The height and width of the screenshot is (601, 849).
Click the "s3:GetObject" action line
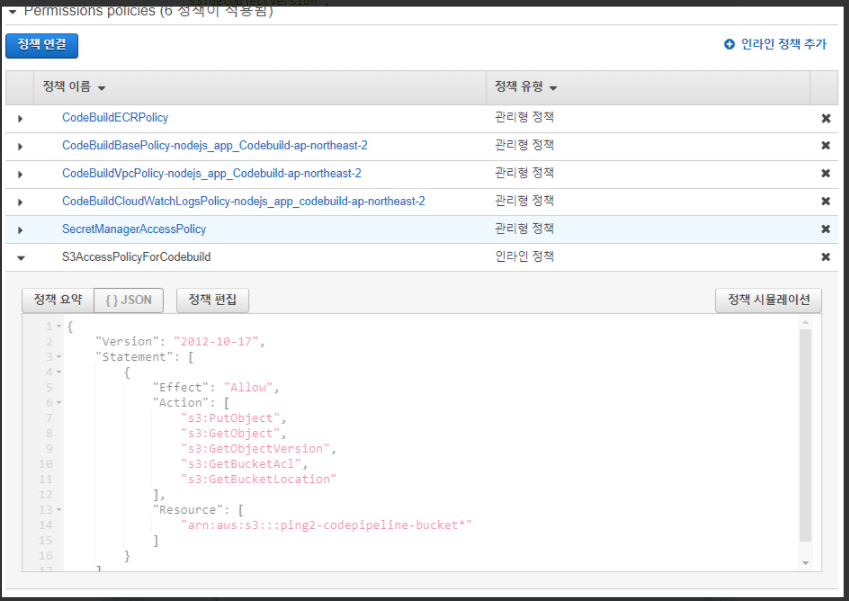[230, 434]
